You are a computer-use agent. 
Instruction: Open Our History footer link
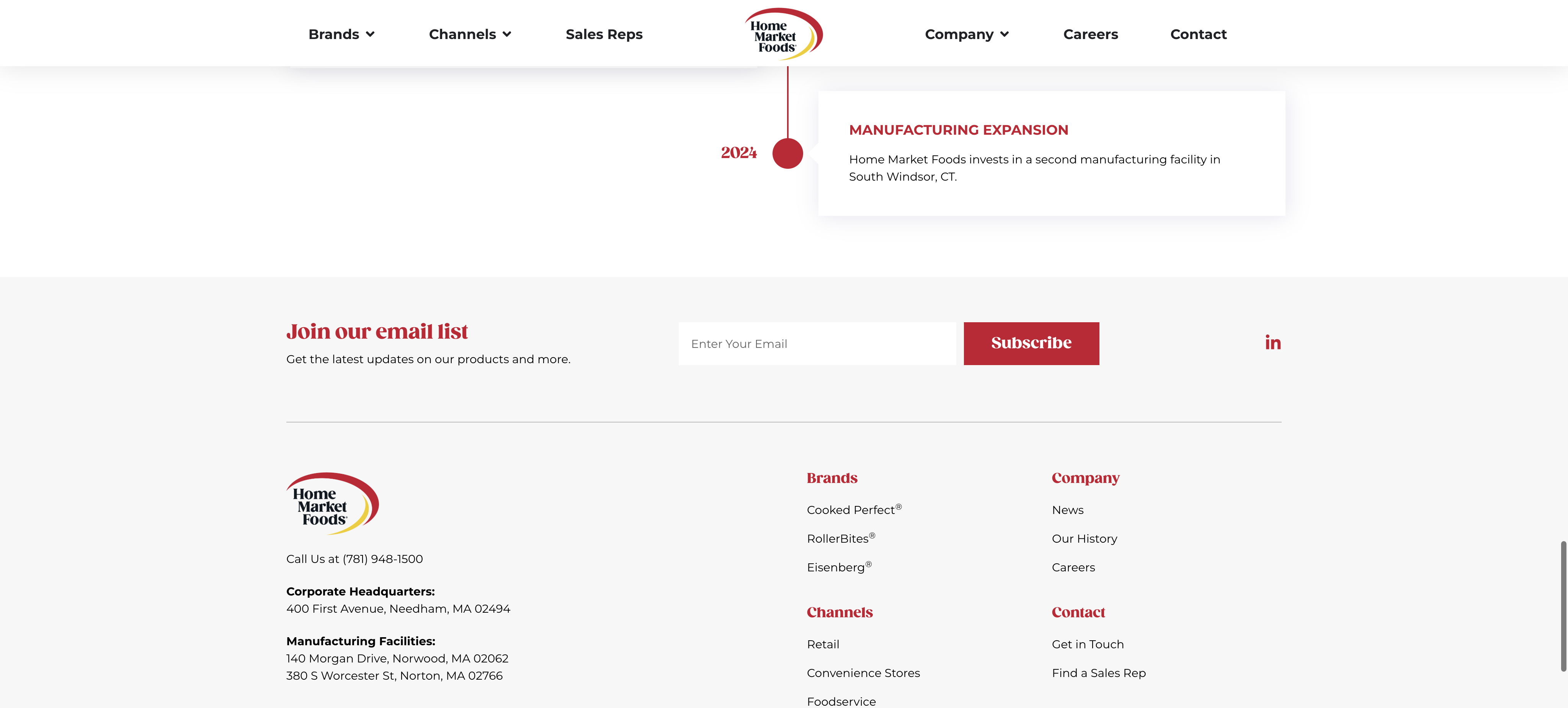(x=1084, y=539)
